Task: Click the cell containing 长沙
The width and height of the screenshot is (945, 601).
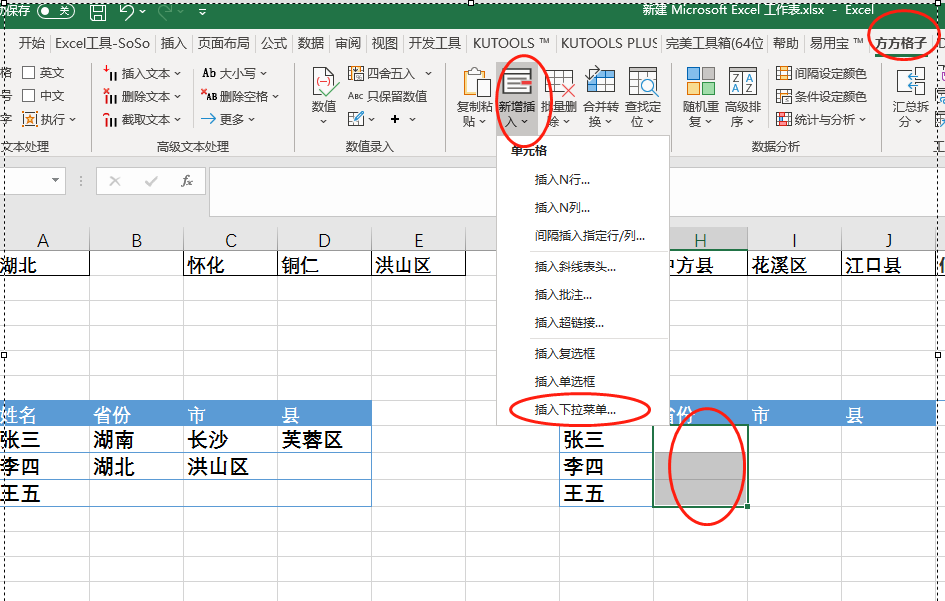Action: click(230, 439)
